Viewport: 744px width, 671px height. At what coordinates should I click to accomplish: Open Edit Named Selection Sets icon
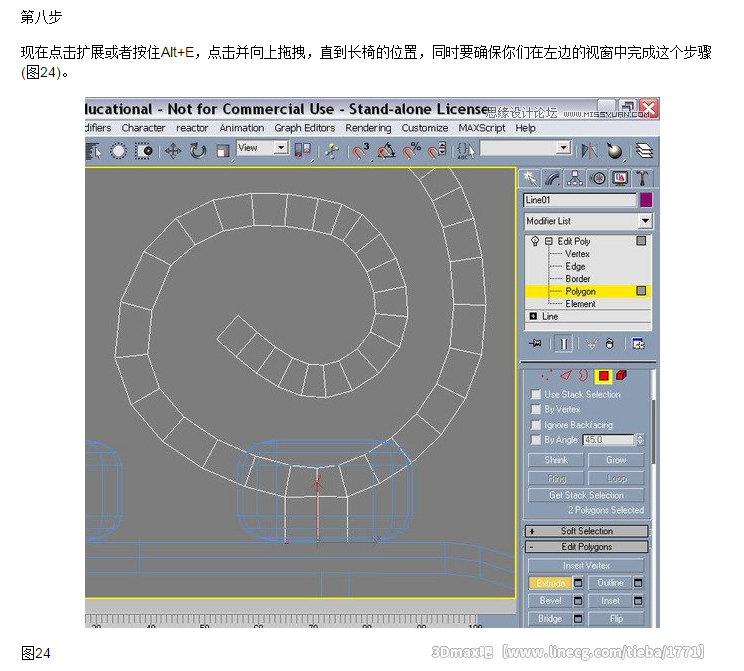465,151
